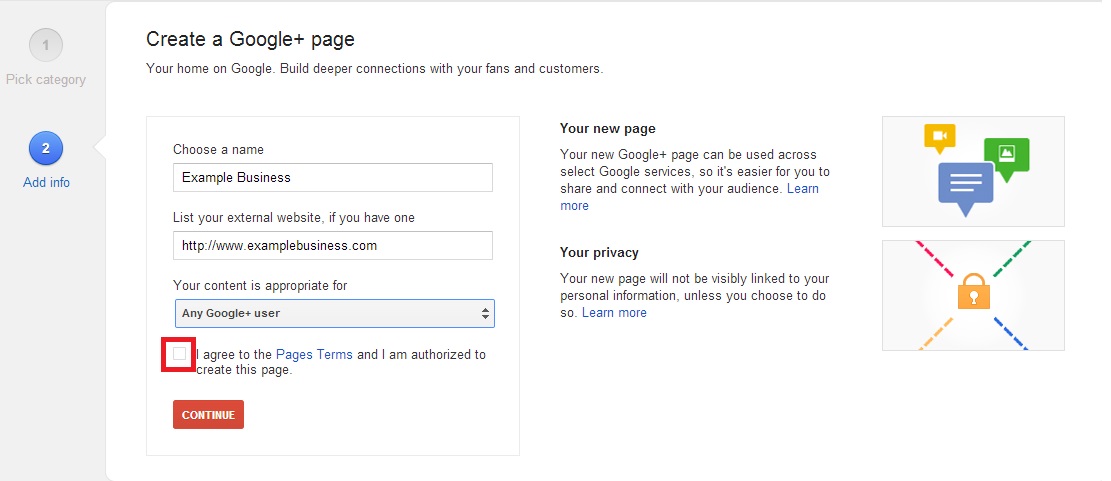
Task: Click the blue text speech bubble icon
Action: pyautogui.click(x=966, y=189)
